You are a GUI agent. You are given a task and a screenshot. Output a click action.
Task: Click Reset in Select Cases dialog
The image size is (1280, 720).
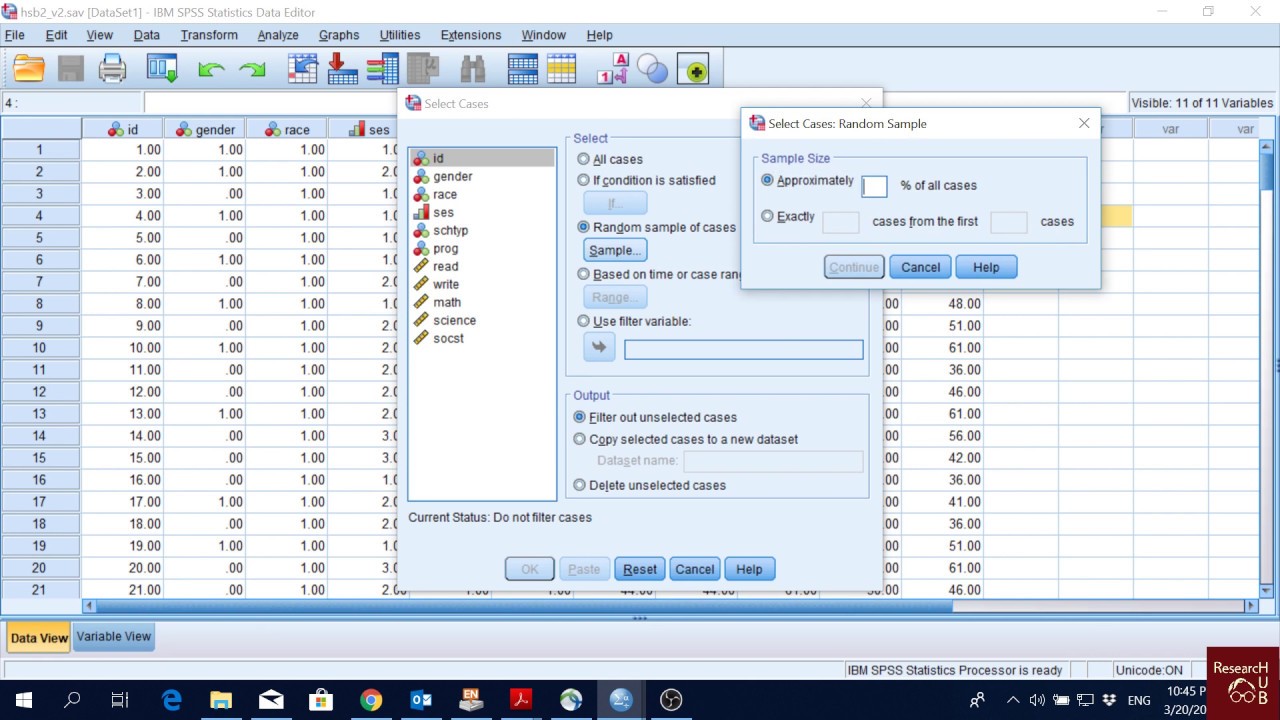tap(640, 569)
